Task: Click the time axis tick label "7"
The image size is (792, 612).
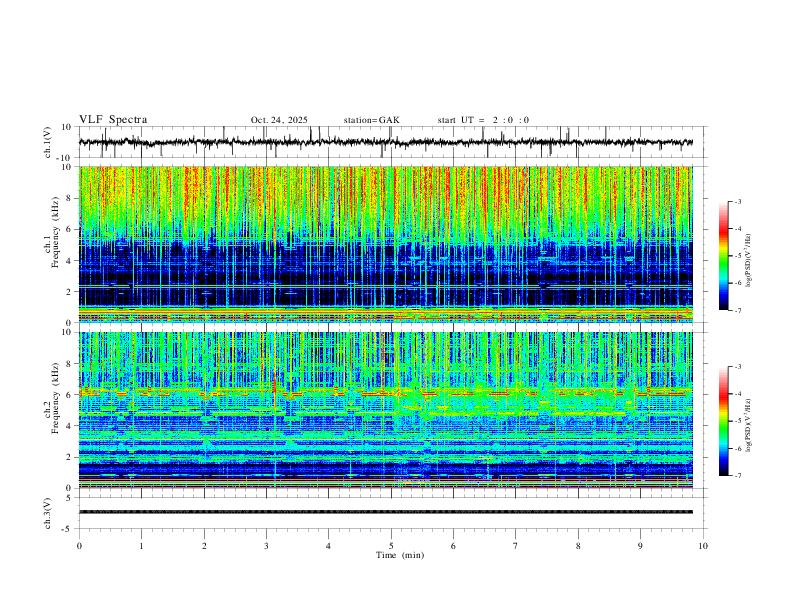Action: coord(516,546)
